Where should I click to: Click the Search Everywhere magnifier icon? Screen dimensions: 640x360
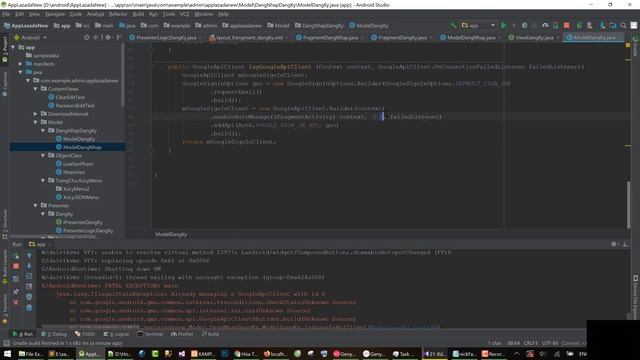pyautogui.click(x=623, y=25)
